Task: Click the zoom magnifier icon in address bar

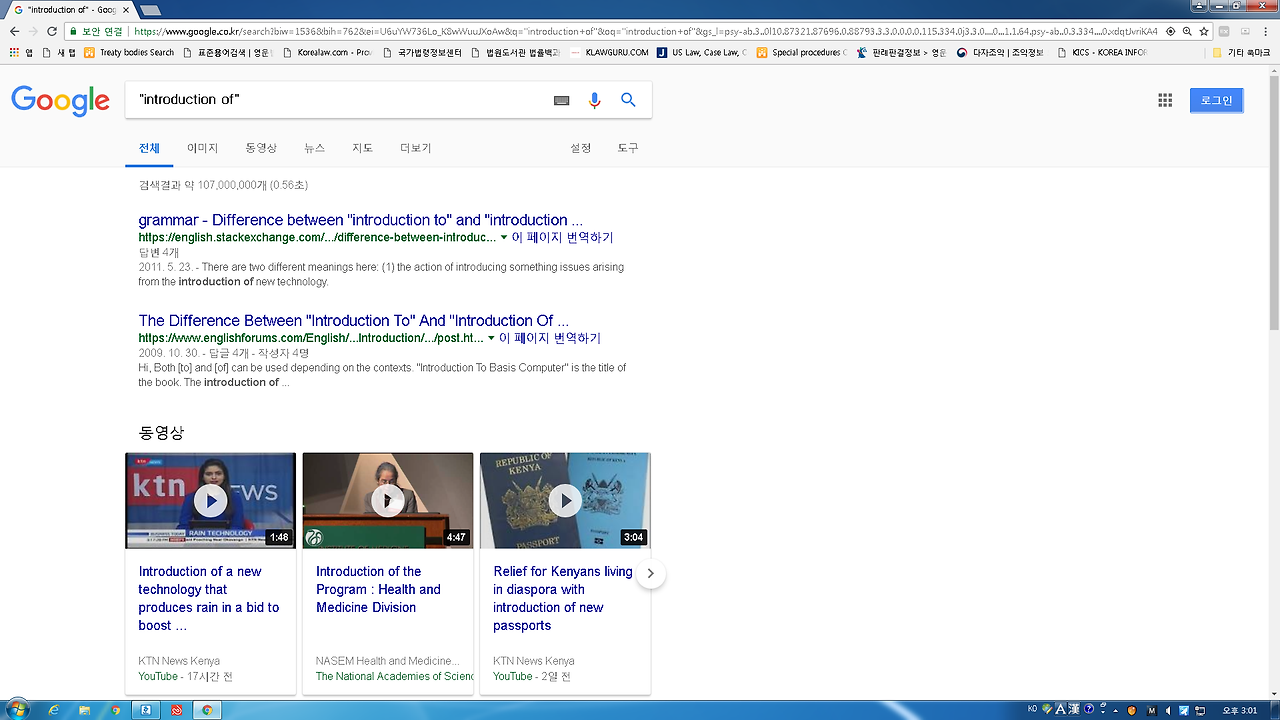Action: pos(1187,31)
